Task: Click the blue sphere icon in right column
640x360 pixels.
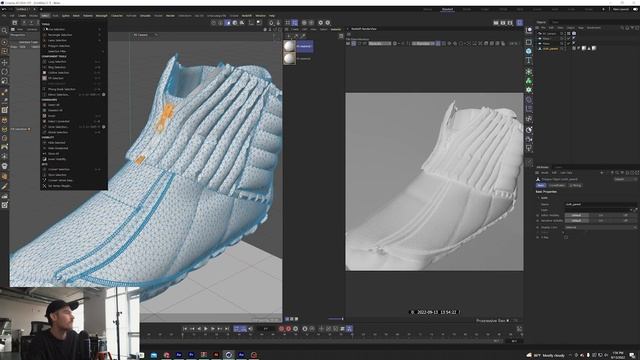Action: [529, 51]
